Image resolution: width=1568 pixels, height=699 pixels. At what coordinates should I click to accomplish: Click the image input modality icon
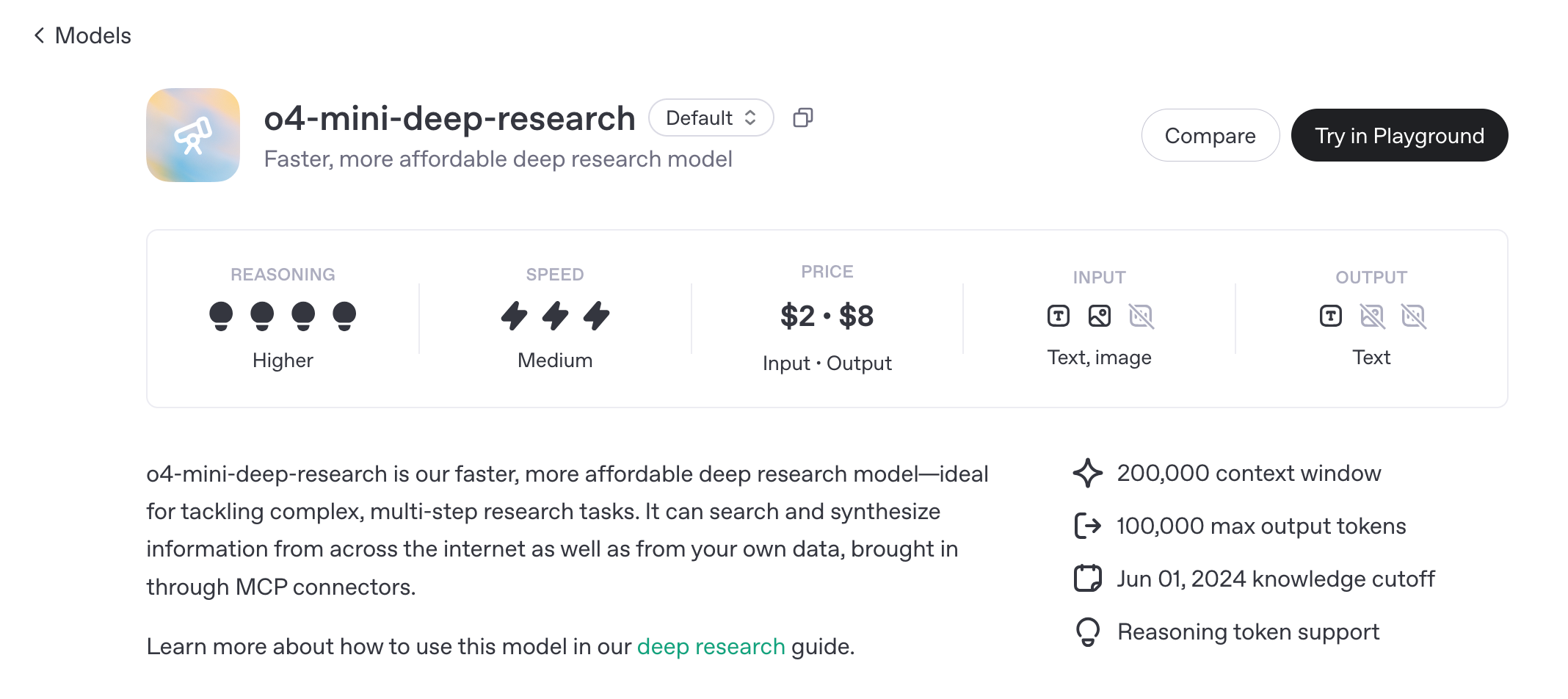(x=1099, y=316)
